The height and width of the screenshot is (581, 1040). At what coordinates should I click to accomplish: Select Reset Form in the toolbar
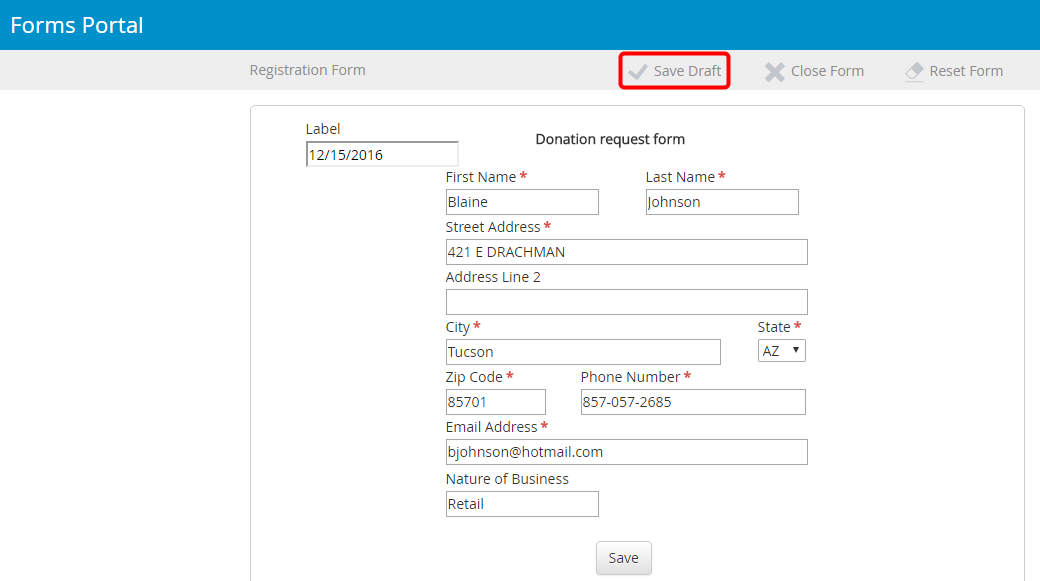966,71
